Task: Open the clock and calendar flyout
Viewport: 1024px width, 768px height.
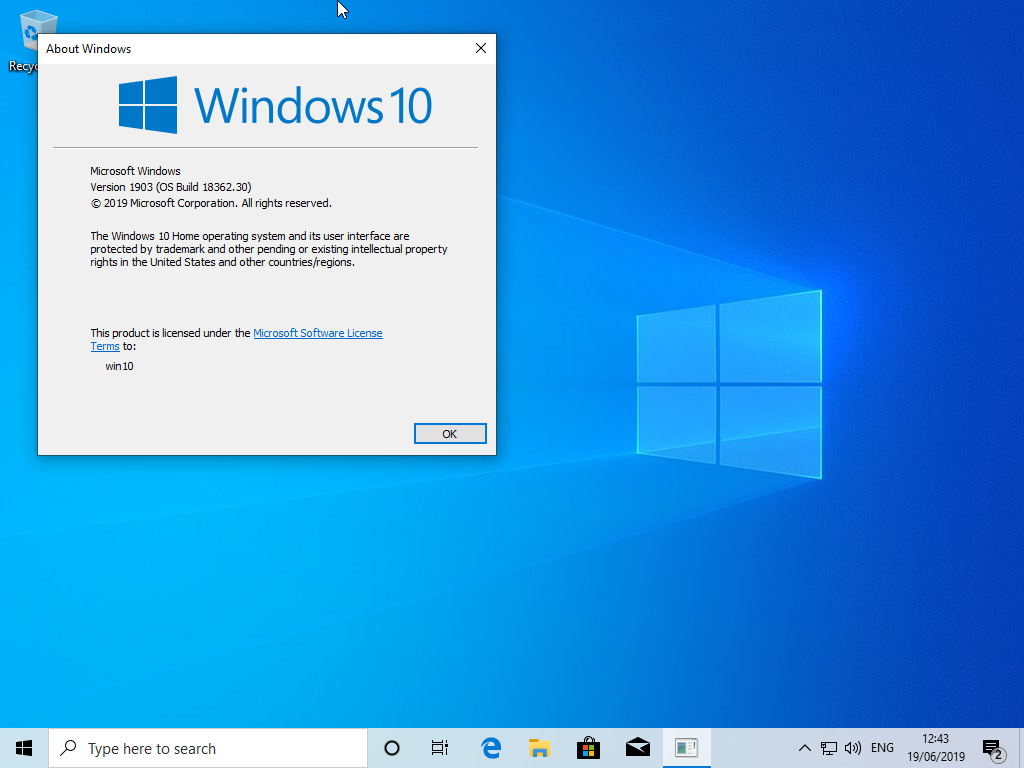Action: tap(936, 748)
